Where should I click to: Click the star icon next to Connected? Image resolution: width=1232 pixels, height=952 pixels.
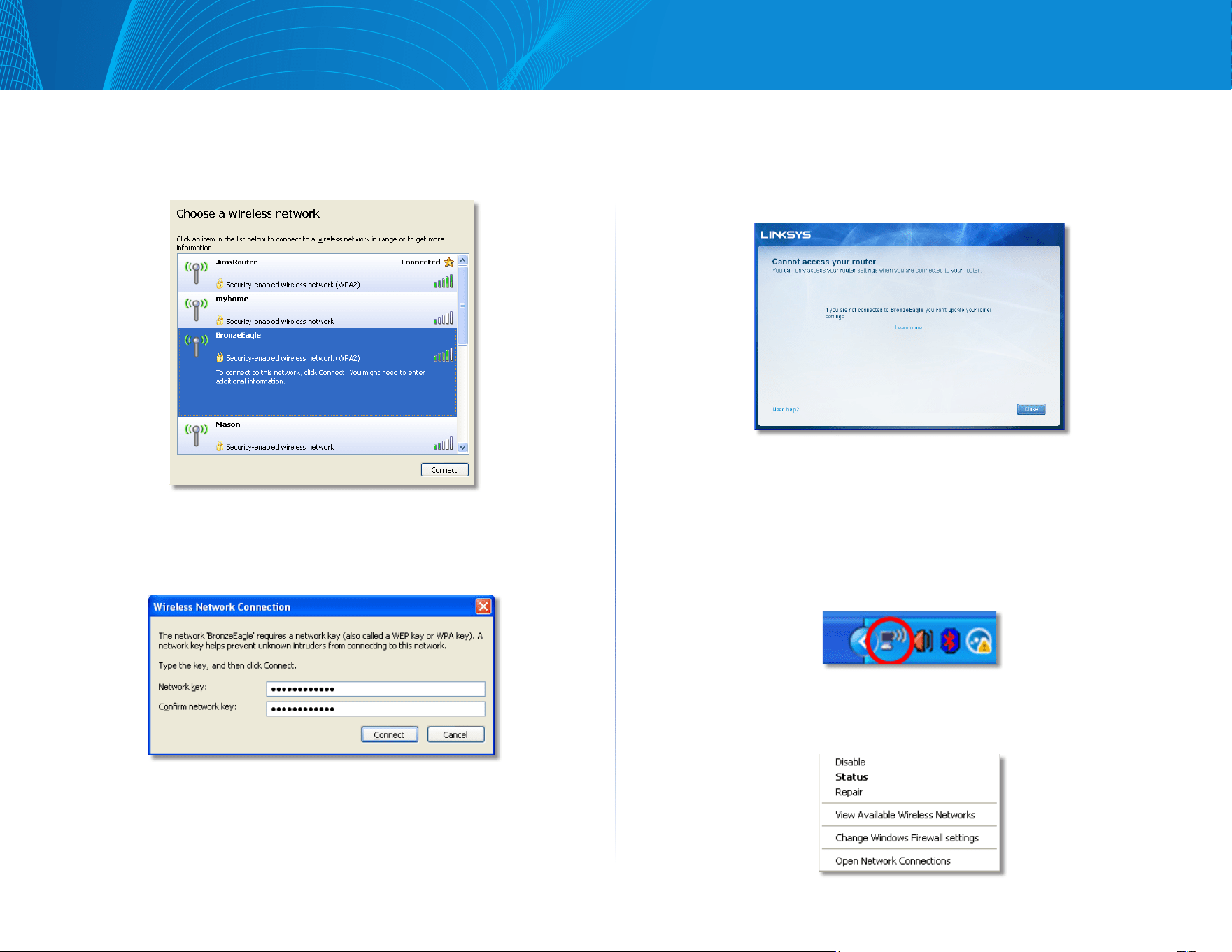pos(449,262)
